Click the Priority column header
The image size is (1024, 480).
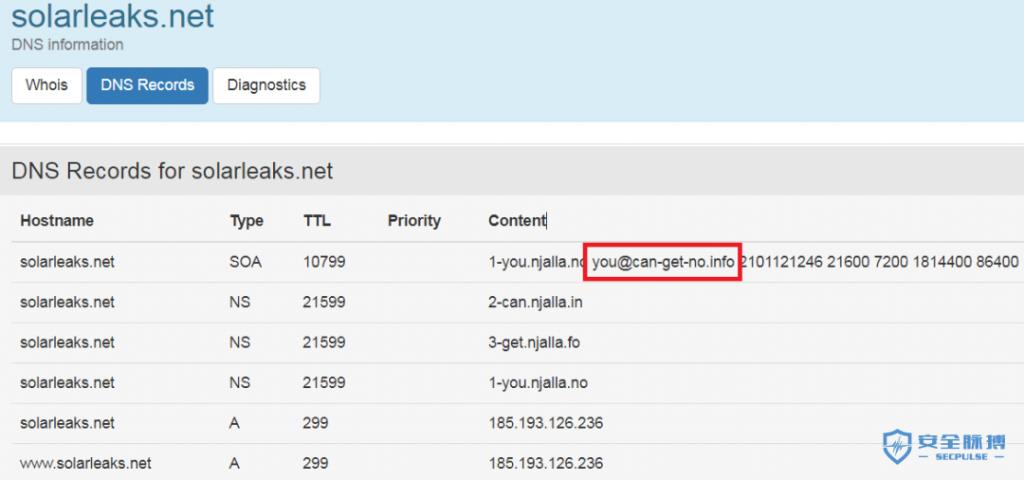[x=414, y=221]
